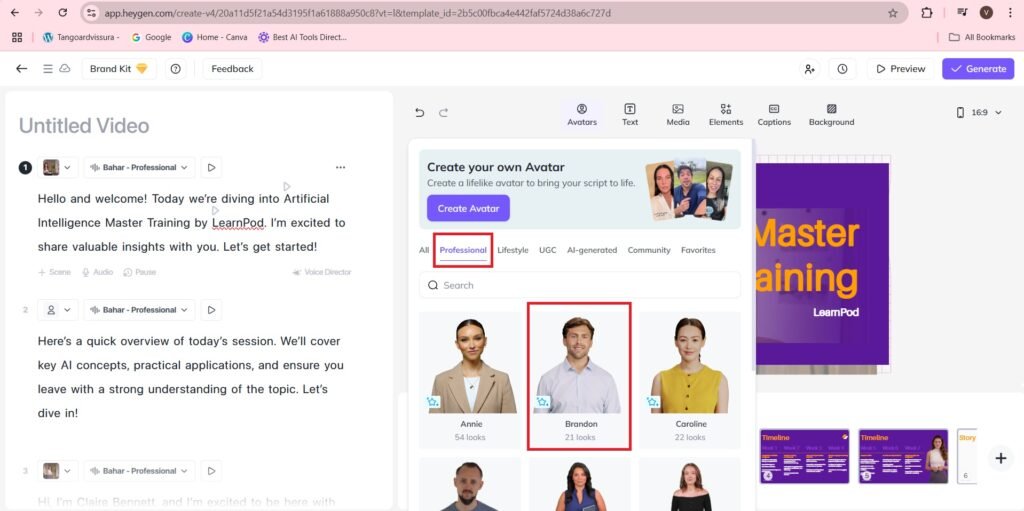Screen dimensions: 1024x511
Task: Click the avatar Search field
Action: point(580,285)
